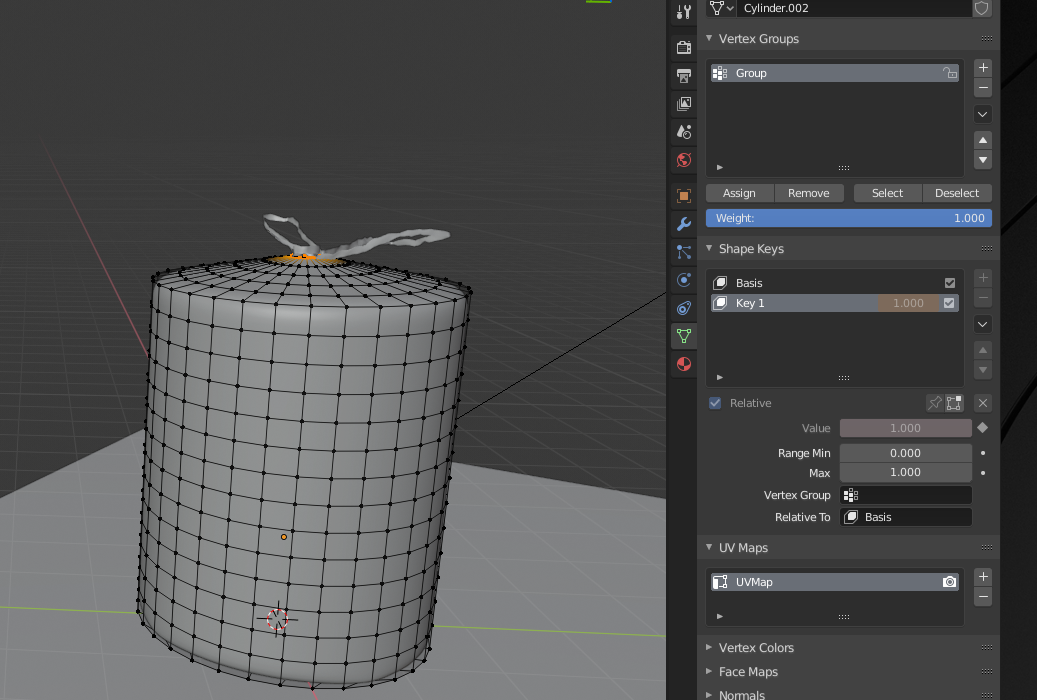Click the Deselect vertex group button

957,193
